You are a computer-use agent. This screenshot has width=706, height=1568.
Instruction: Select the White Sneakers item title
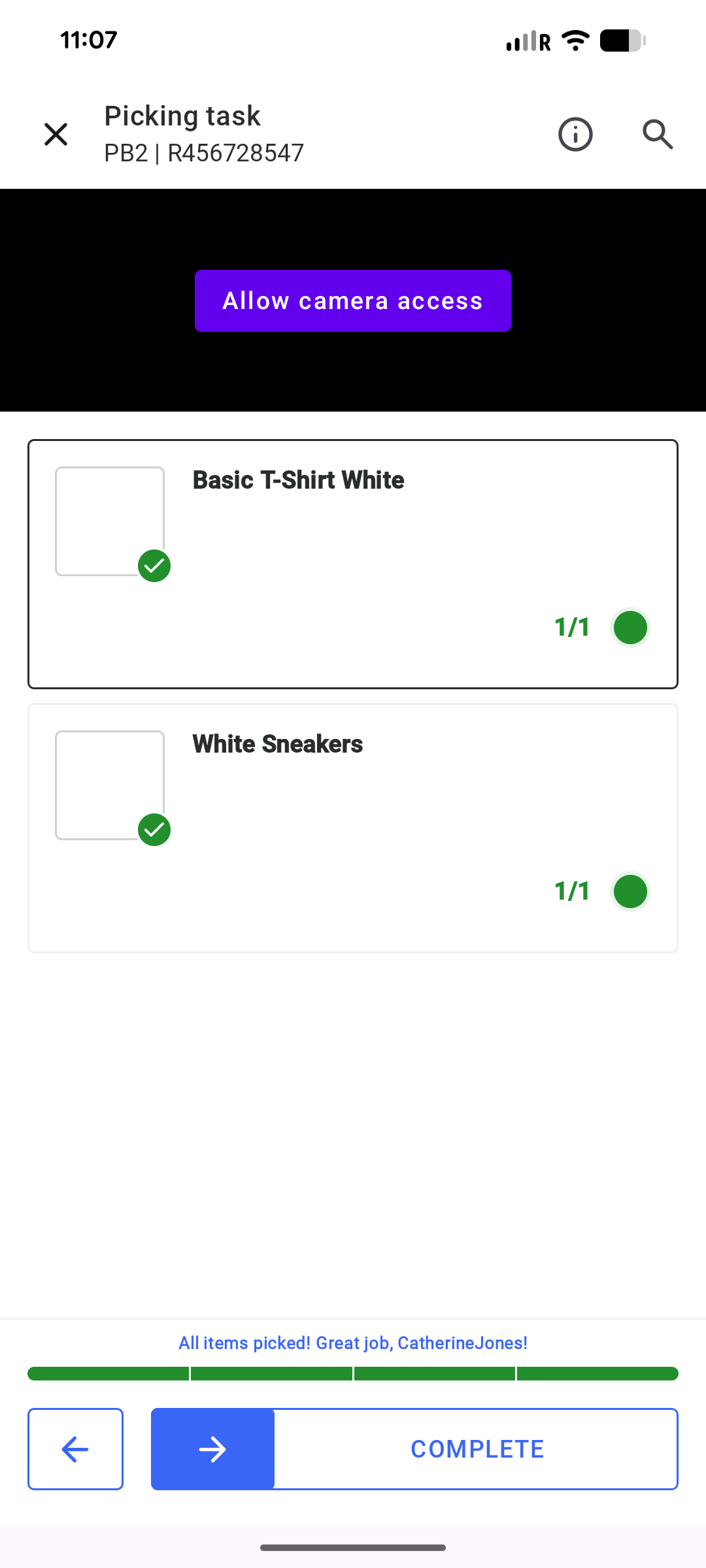click(x=277, y=744)
